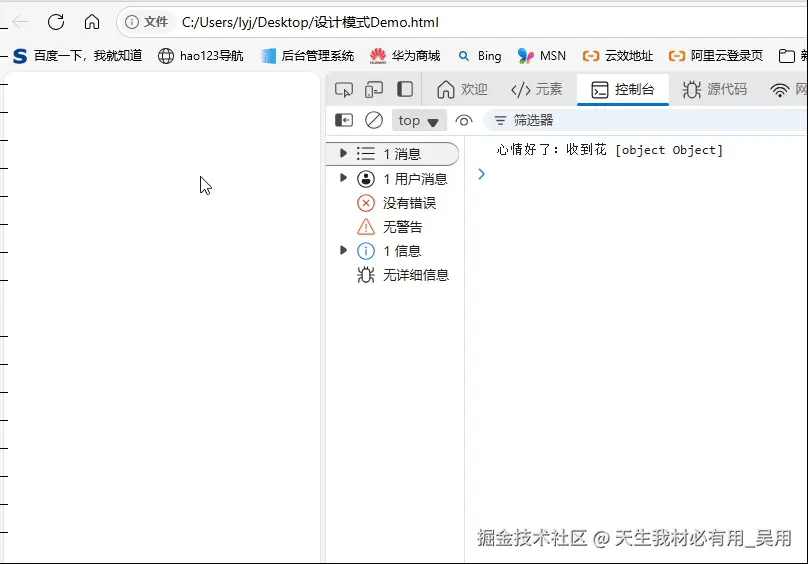
Task: Activate the inspect element picker tool
Action: tap(344, 90)
